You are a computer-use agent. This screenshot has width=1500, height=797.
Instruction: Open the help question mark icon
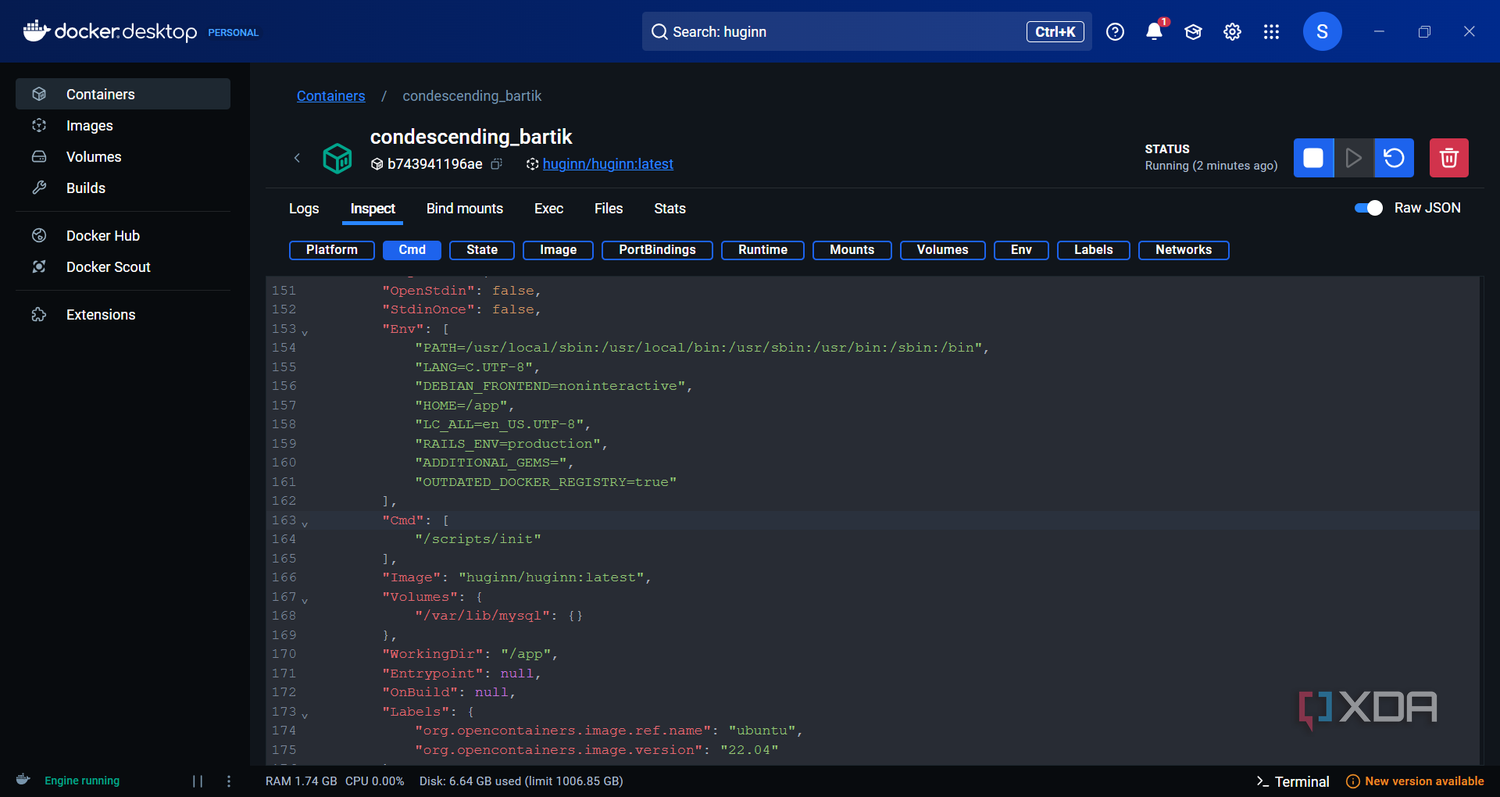pos(1115,32)
